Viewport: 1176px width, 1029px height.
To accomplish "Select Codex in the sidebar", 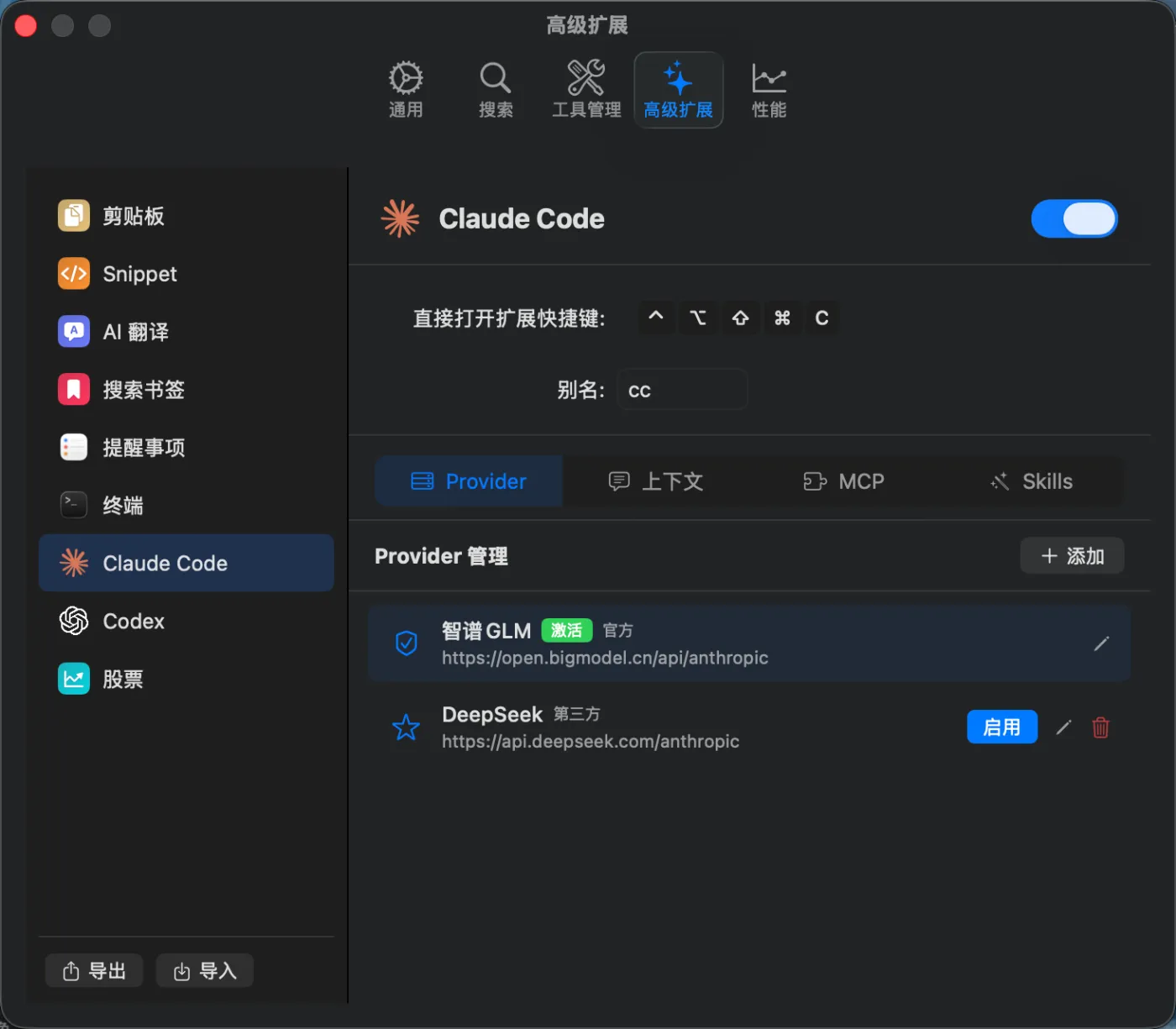I will 186,621.
